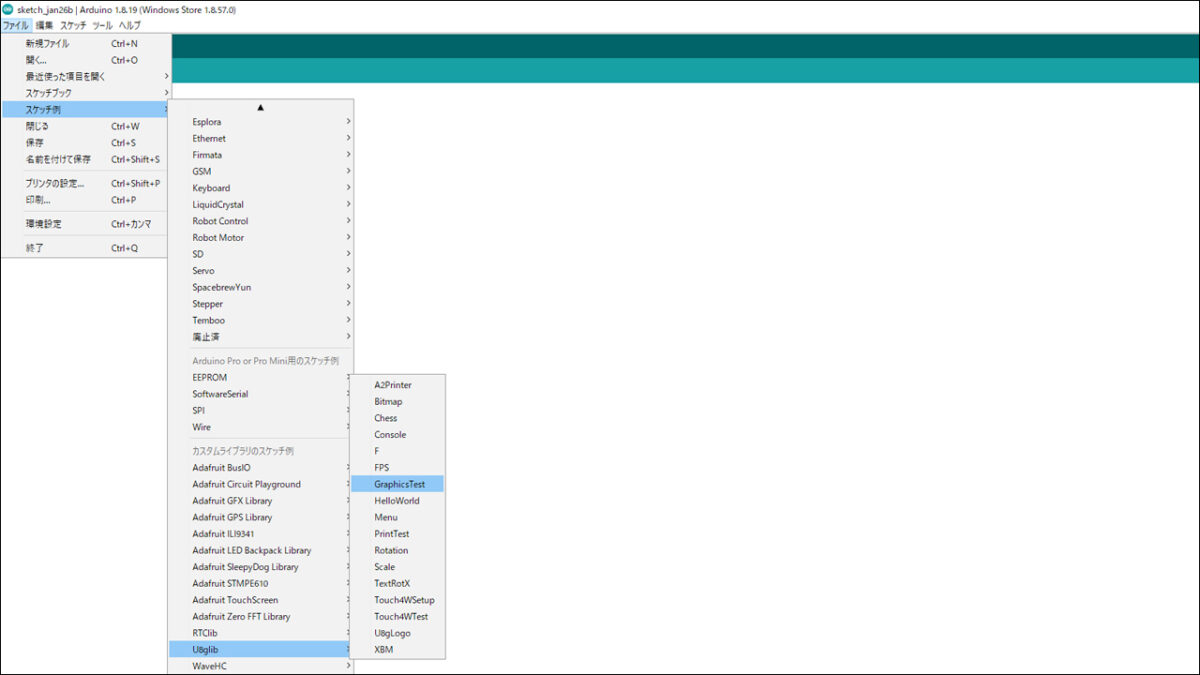Viewport: 1200px width, 675px height.
Task: Expand the スケッチブック submenu
Action: click(x=49, y=93)
